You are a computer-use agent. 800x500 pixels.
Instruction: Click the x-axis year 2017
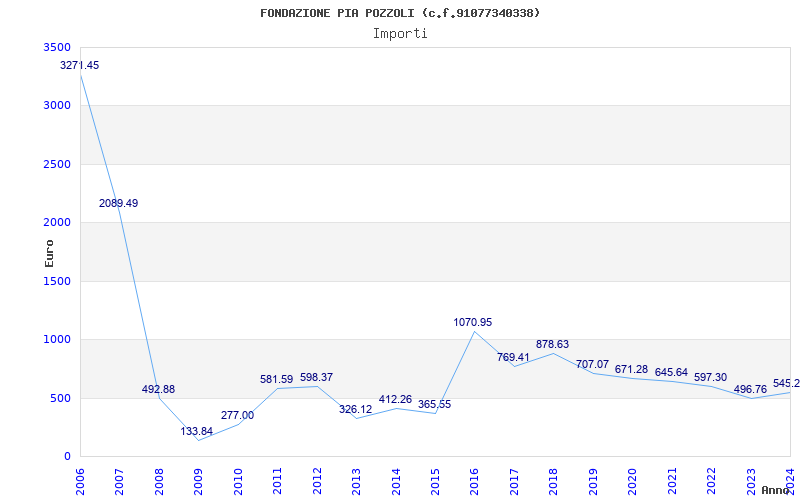(514, 480)
